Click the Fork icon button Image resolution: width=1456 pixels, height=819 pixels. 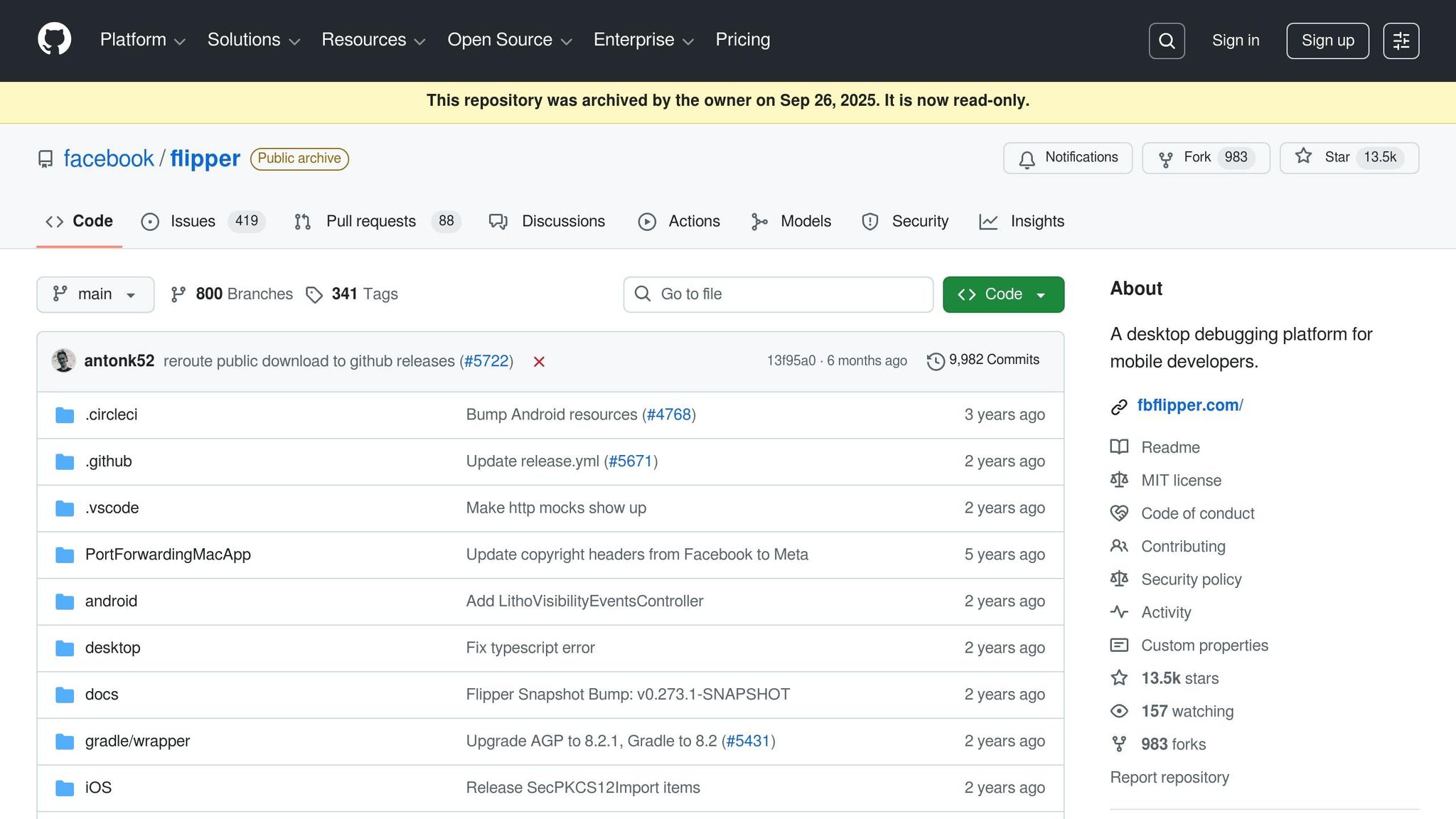(x=1166, y=159)
